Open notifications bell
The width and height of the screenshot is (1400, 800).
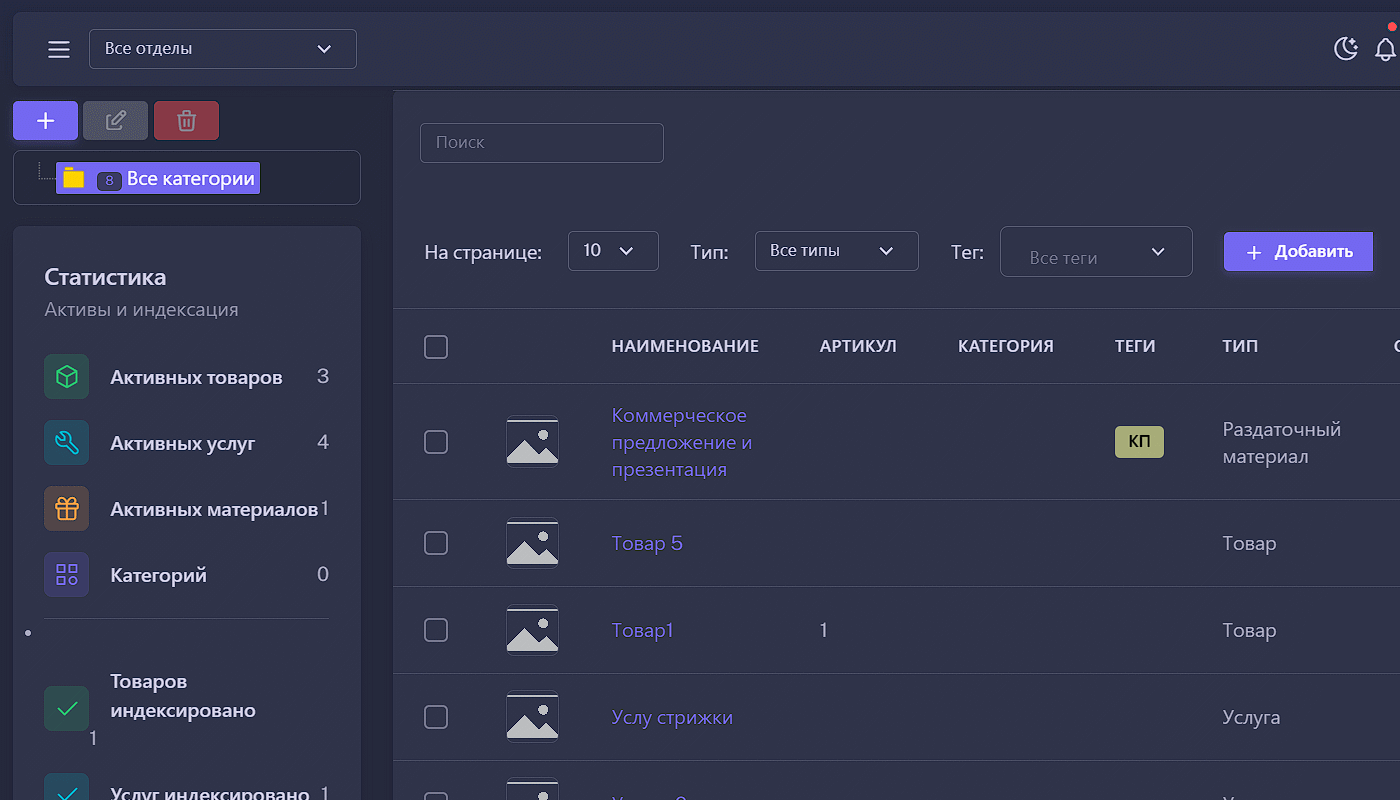click(1385, 49)
